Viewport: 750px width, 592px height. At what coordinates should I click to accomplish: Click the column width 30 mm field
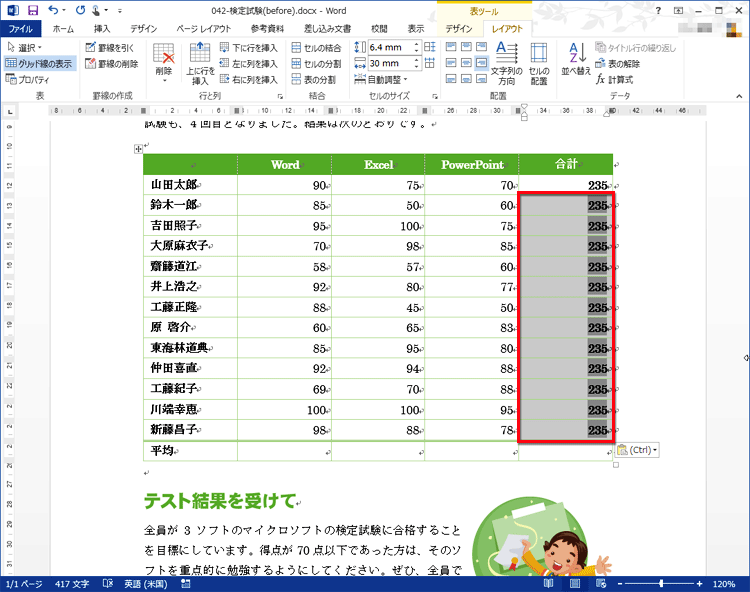click(390, 63)
